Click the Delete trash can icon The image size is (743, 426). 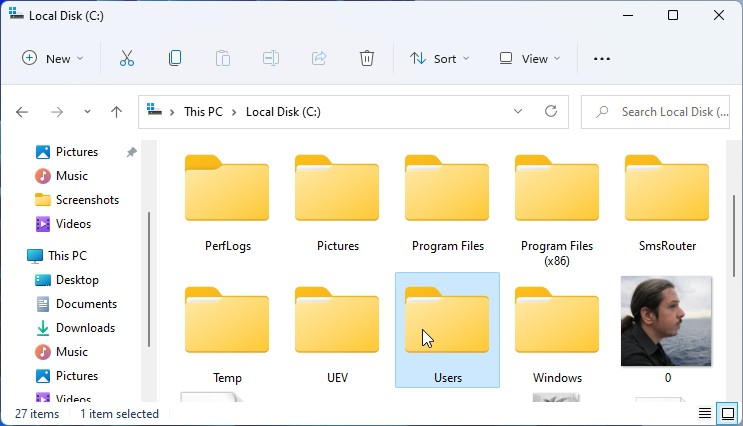coord(367,58)
